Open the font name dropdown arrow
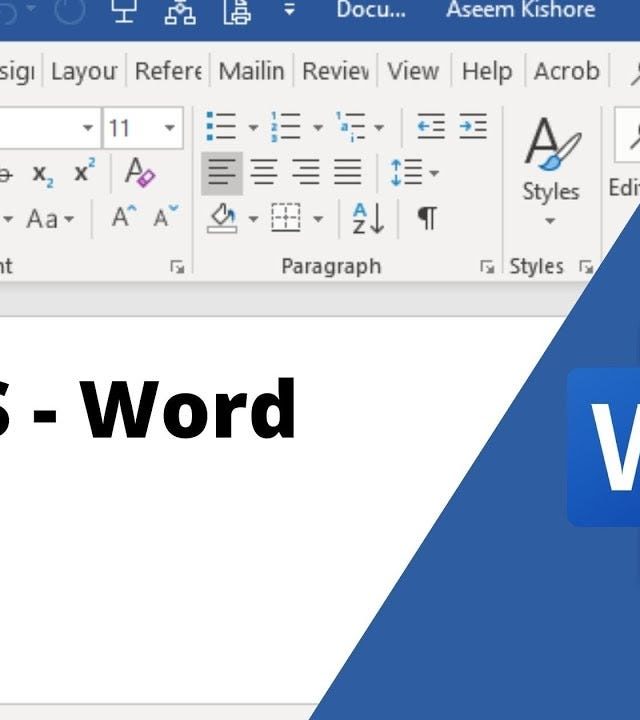This screenshot has height=720, width=640. 87,128
